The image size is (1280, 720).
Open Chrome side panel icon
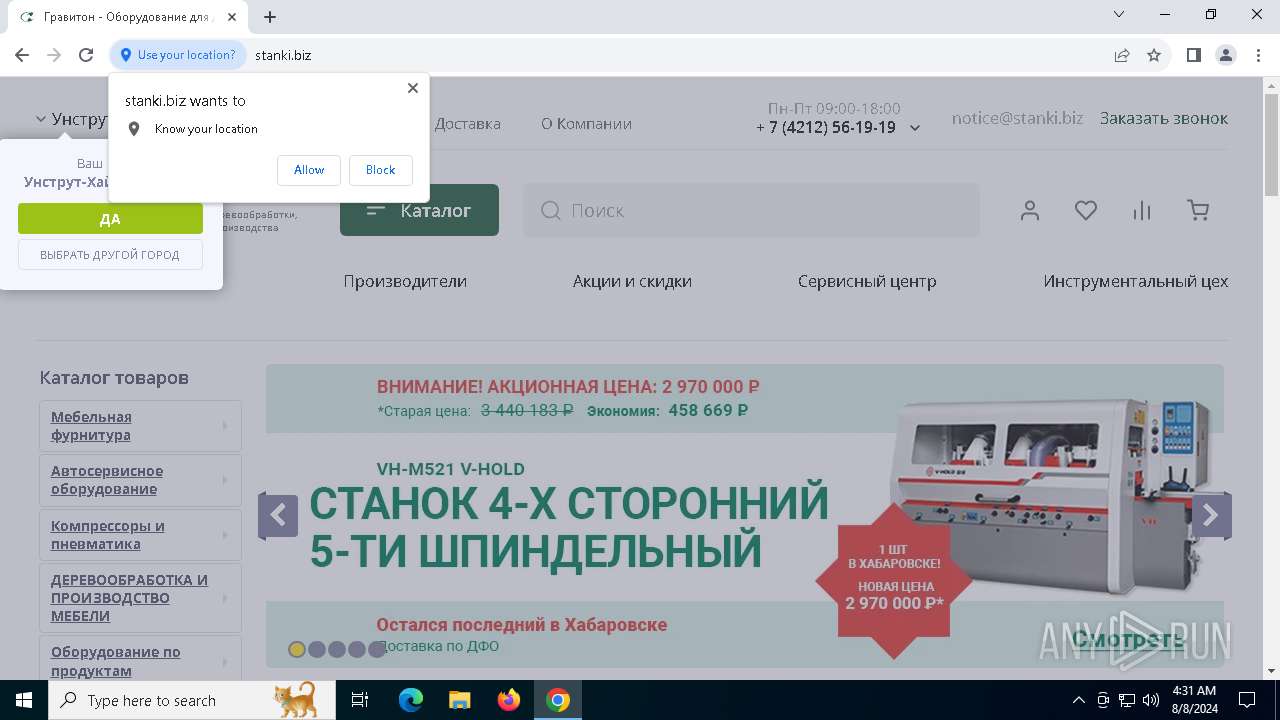[x=1194, y=55]
